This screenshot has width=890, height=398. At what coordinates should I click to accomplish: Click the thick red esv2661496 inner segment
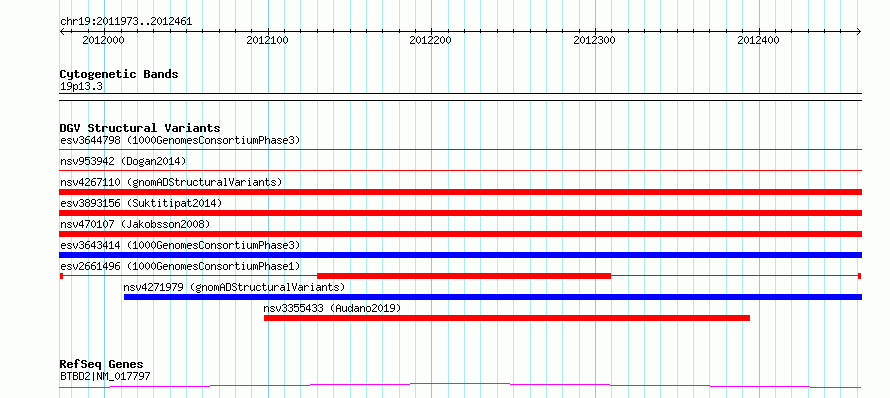[x=464, y=276]
